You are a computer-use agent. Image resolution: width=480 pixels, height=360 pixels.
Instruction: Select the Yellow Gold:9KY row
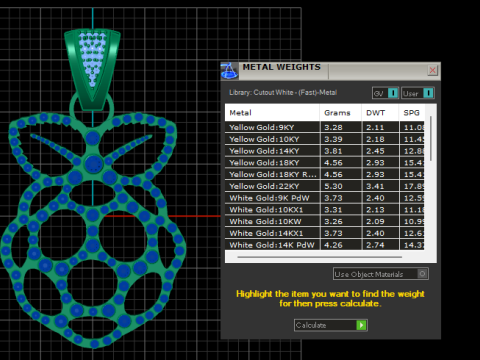point(325,127)
